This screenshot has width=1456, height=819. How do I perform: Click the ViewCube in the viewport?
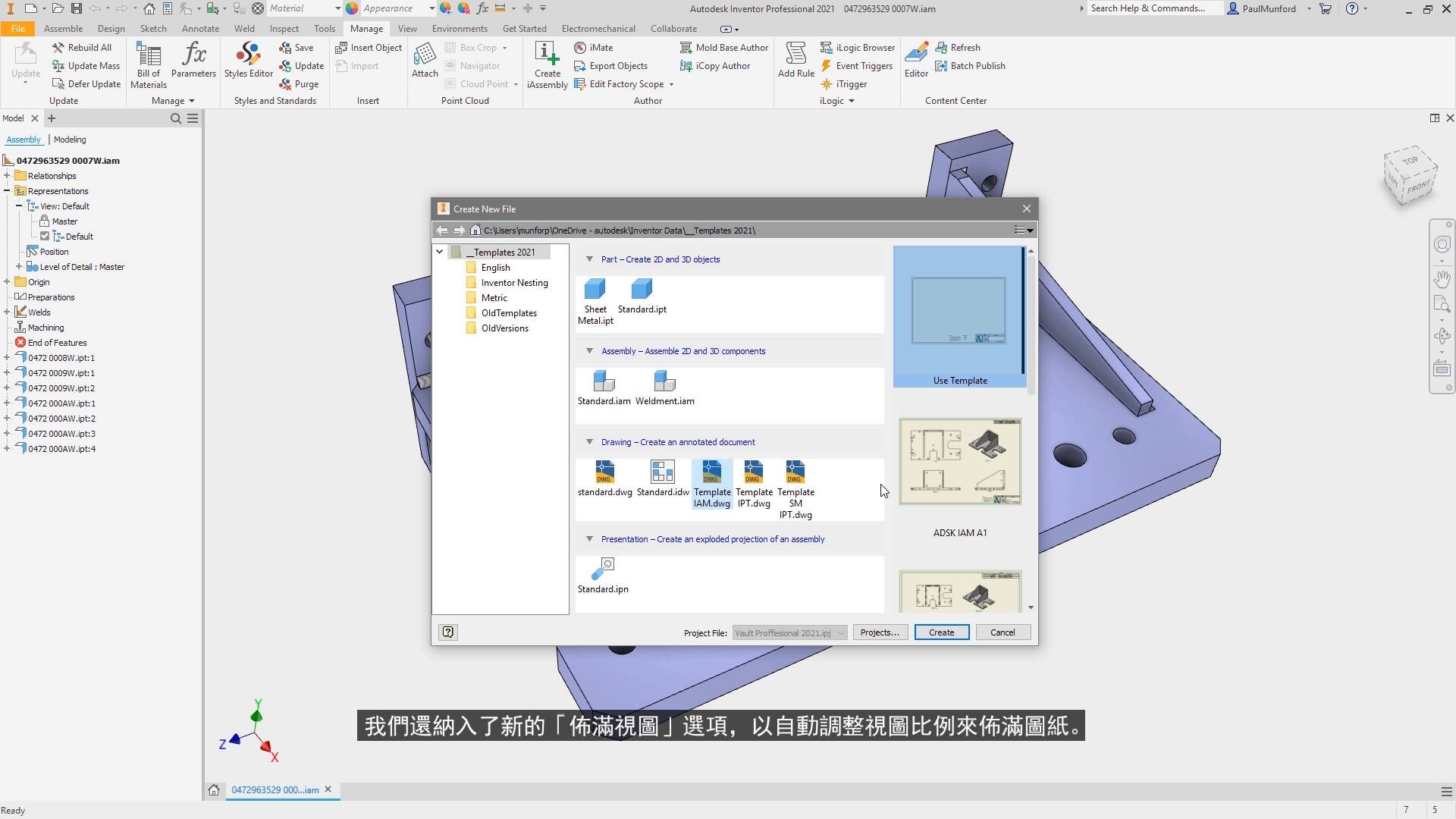(1410, 177)
